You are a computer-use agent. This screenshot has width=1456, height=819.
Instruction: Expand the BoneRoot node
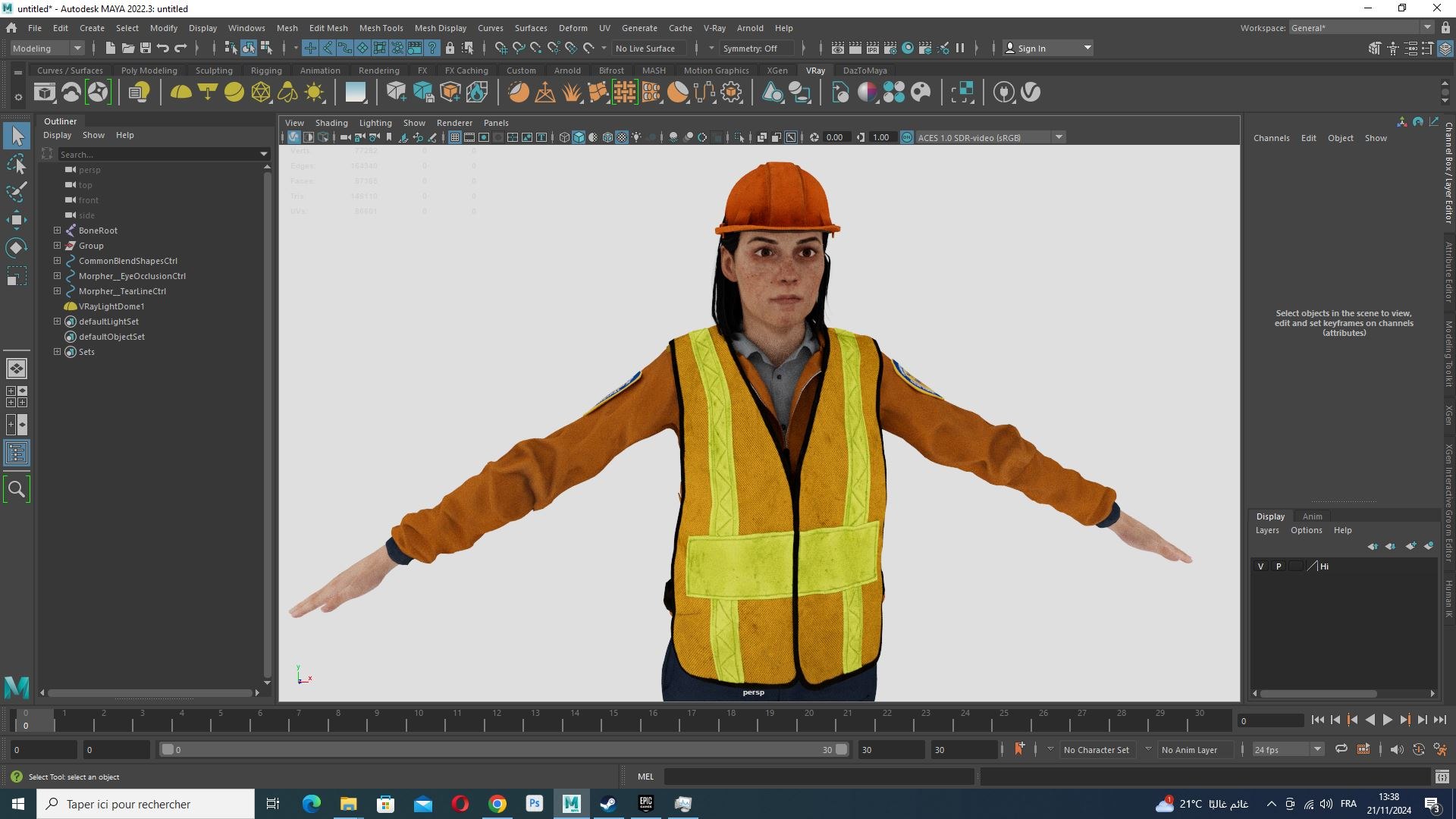pos(57,230)
